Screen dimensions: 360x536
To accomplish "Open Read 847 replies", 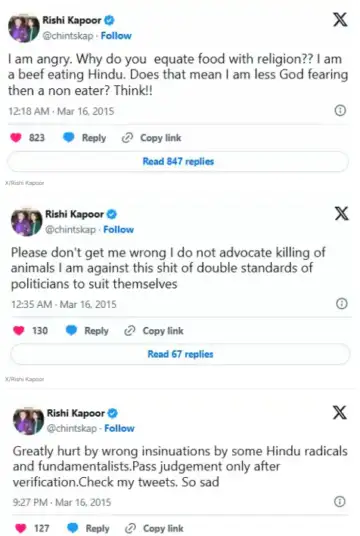I will tap(178, 161).
